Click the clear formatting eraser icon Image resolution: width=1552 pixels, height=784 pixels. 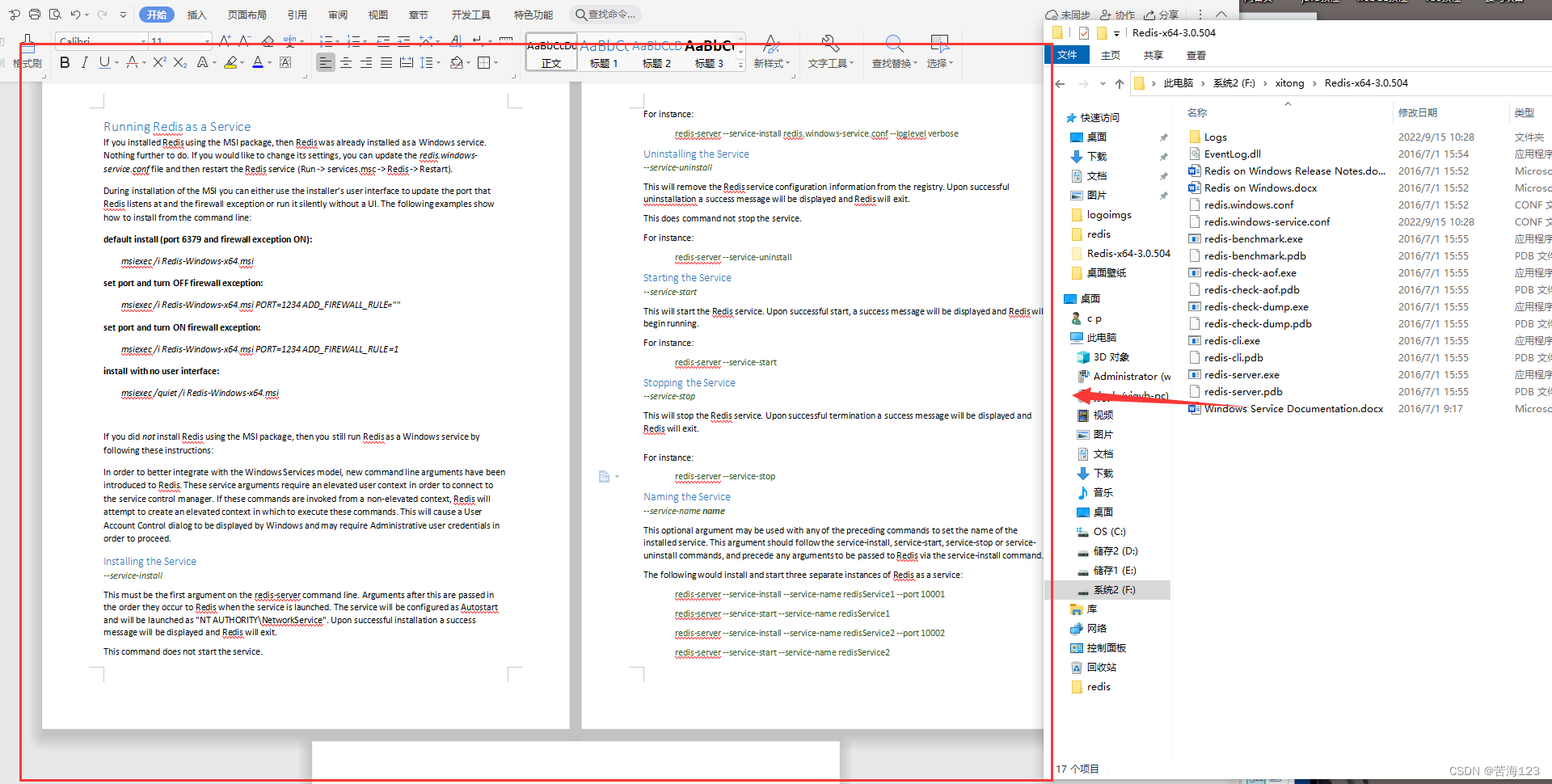pyautogui.click(x=268, y=40)
